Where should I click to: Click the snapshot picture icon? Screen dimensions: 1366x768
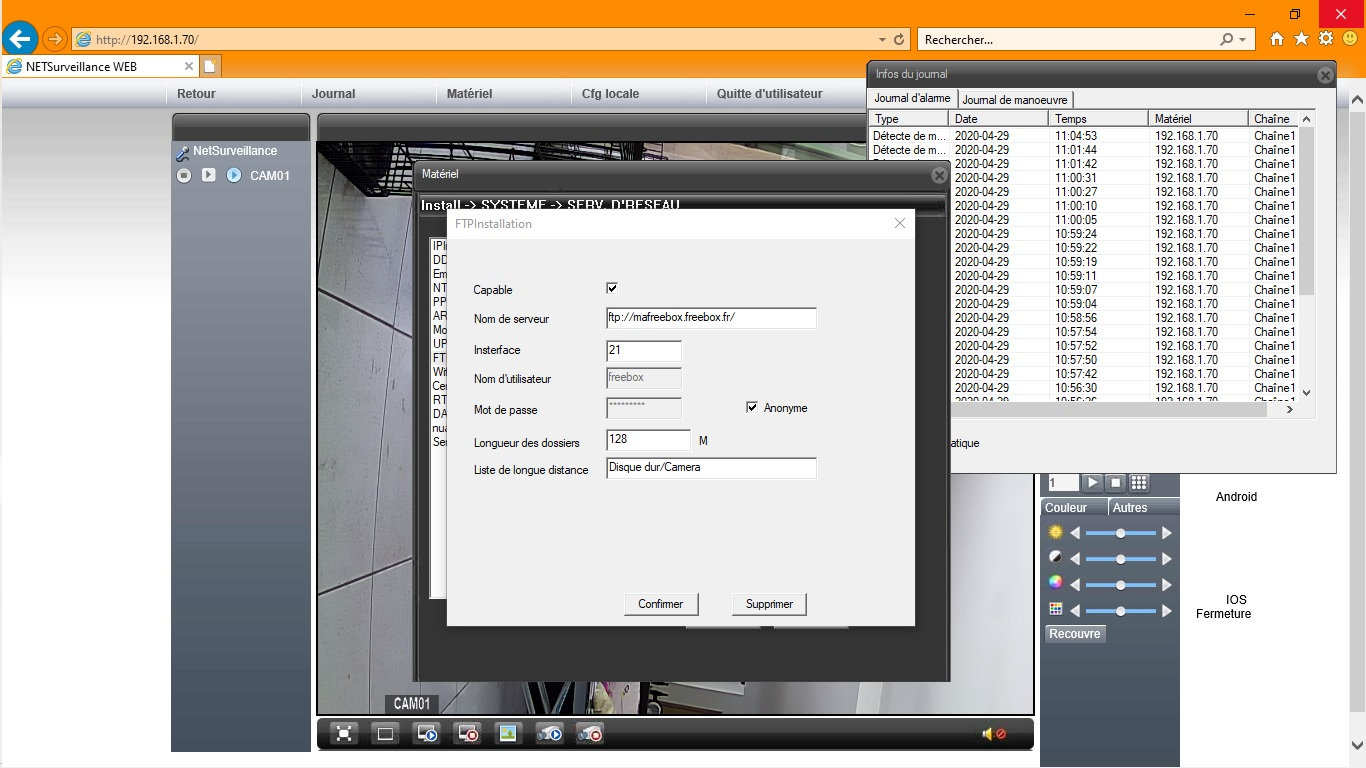point(507,734)
